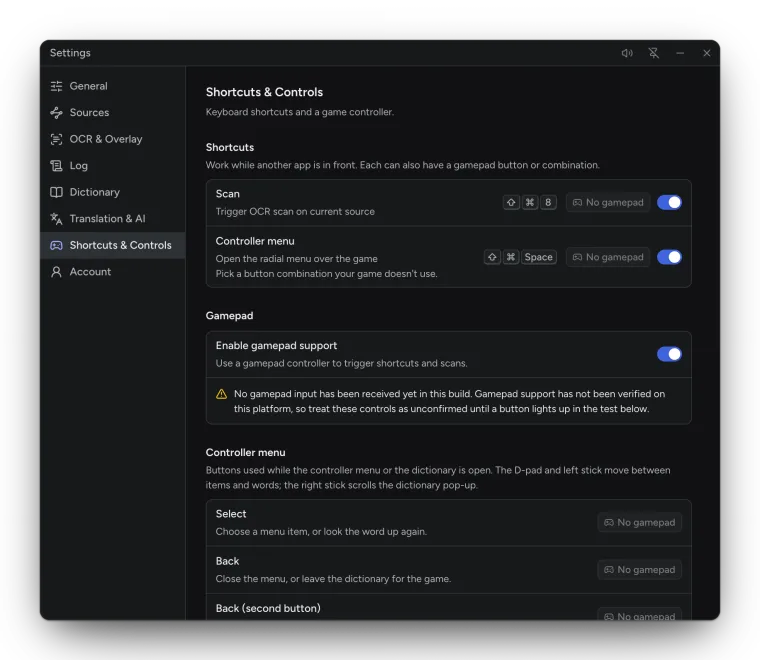Open the General settings tab
The width and height of the screenshot is (760, 660).
click(113, 86)
